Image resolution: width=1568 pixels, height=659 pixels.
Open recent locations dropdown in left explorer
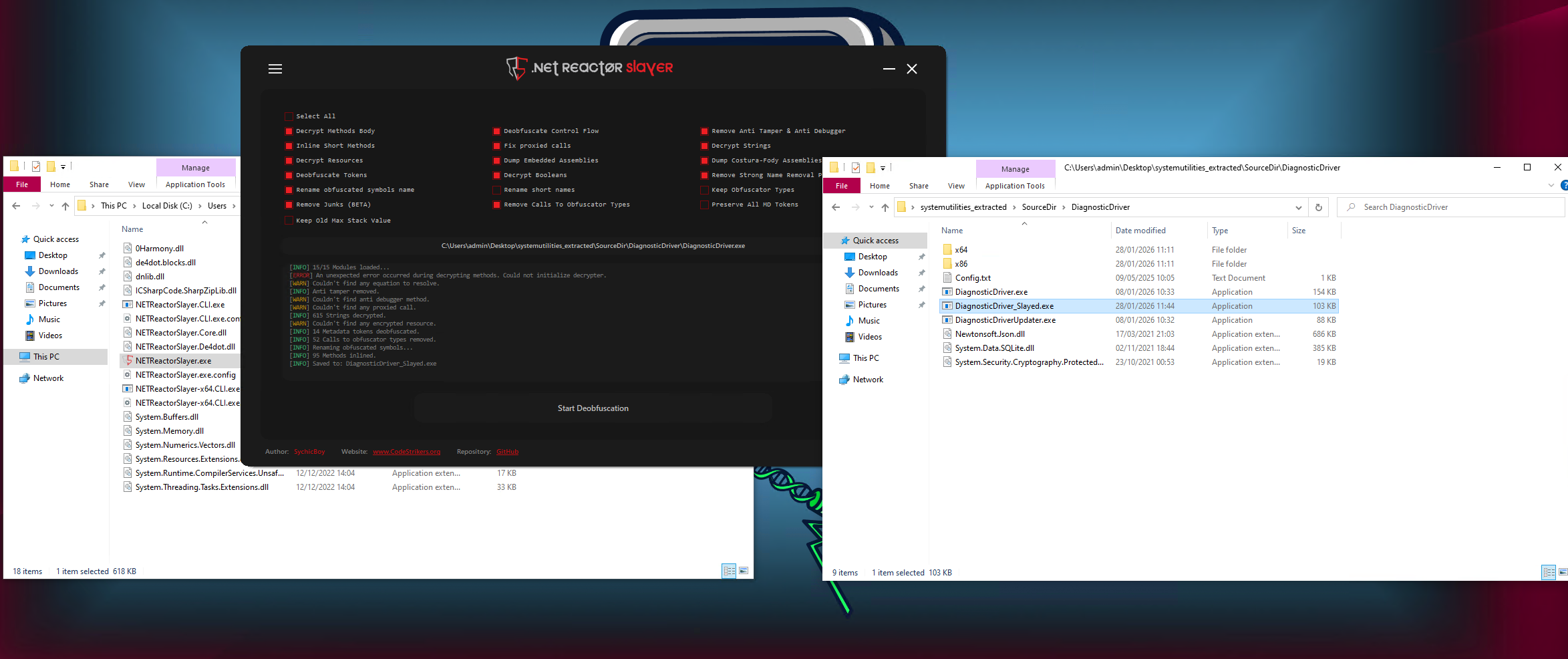pyautogui.click(x=51, y=206)
